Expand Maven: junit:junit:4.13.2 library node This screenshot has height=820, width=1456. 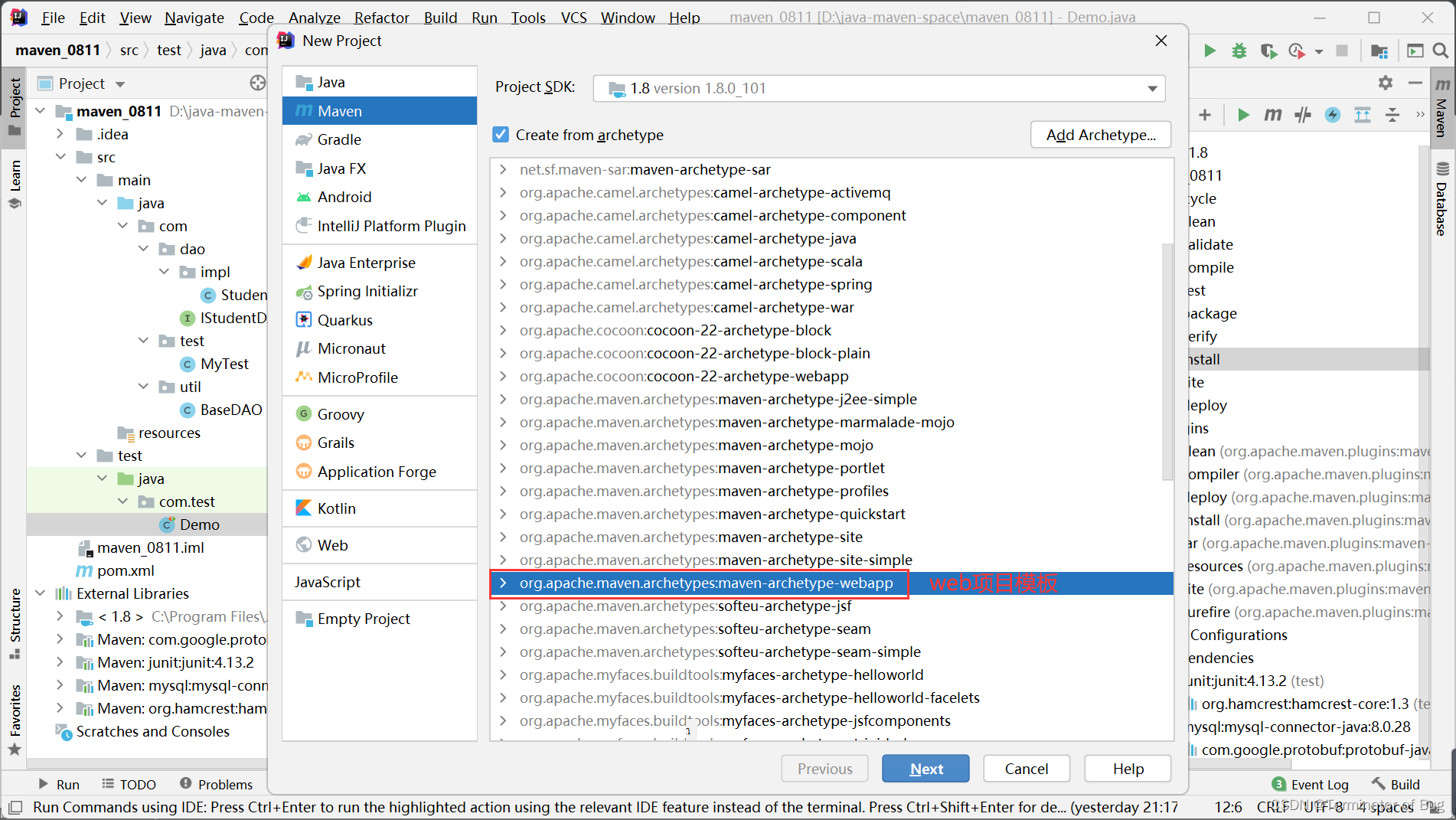[x=60, y=662]
